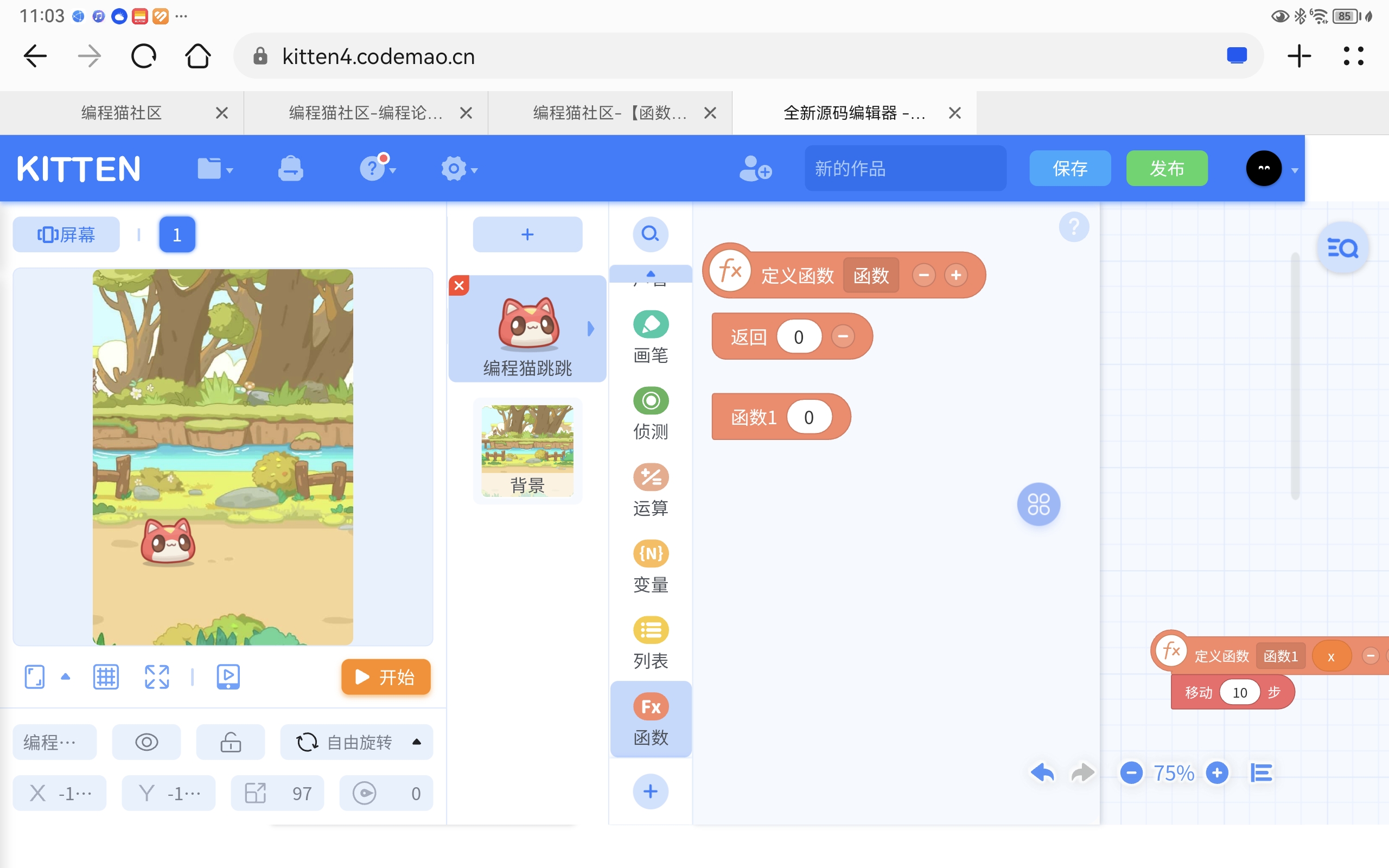Screen dimensions: 1389x868
Task: Open the user avatar account menu
Action: [x=1271, y=169]
